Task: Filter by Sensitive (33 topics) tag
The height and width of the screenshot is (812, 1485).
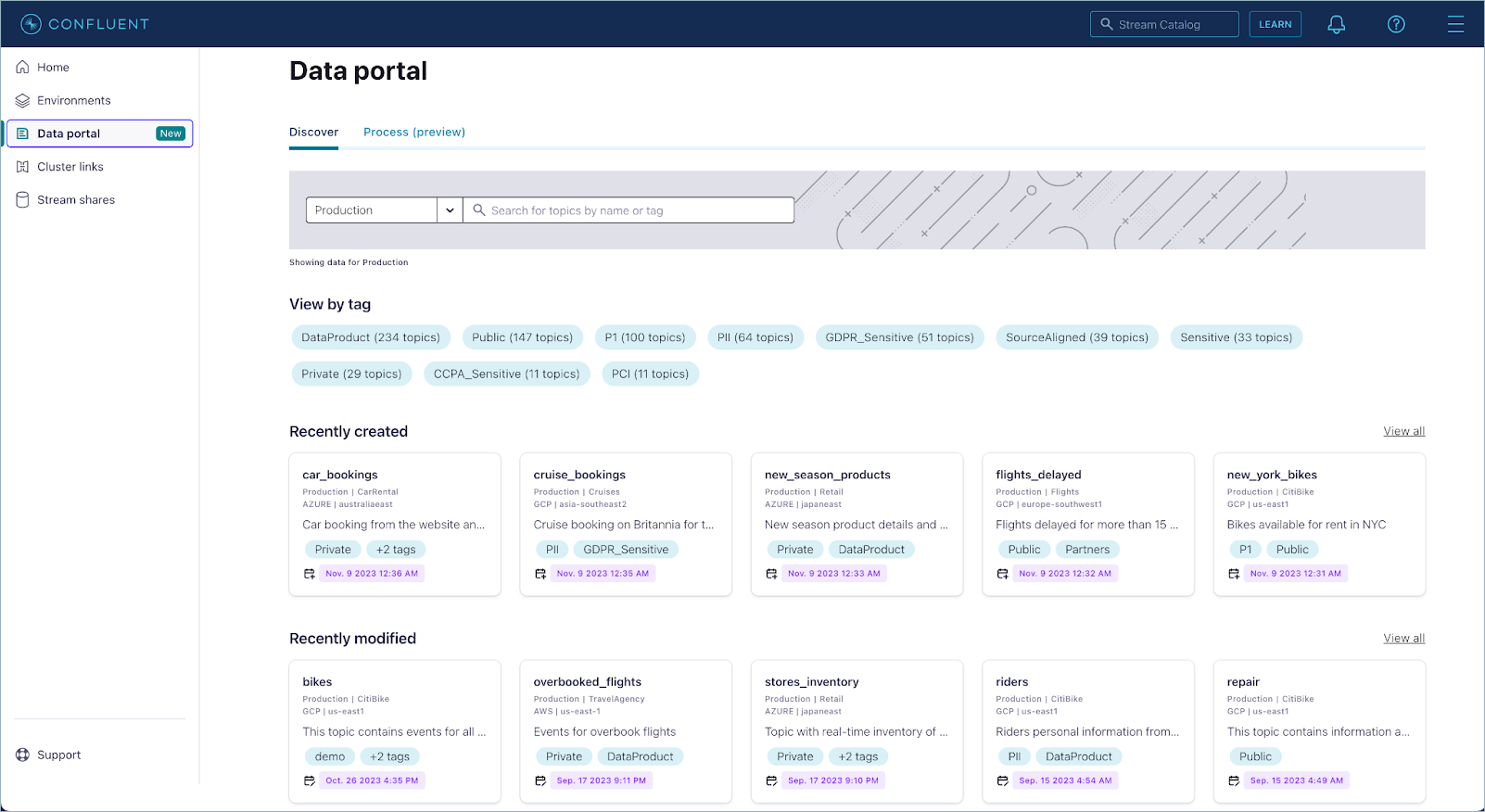Action: [1236, 337]
